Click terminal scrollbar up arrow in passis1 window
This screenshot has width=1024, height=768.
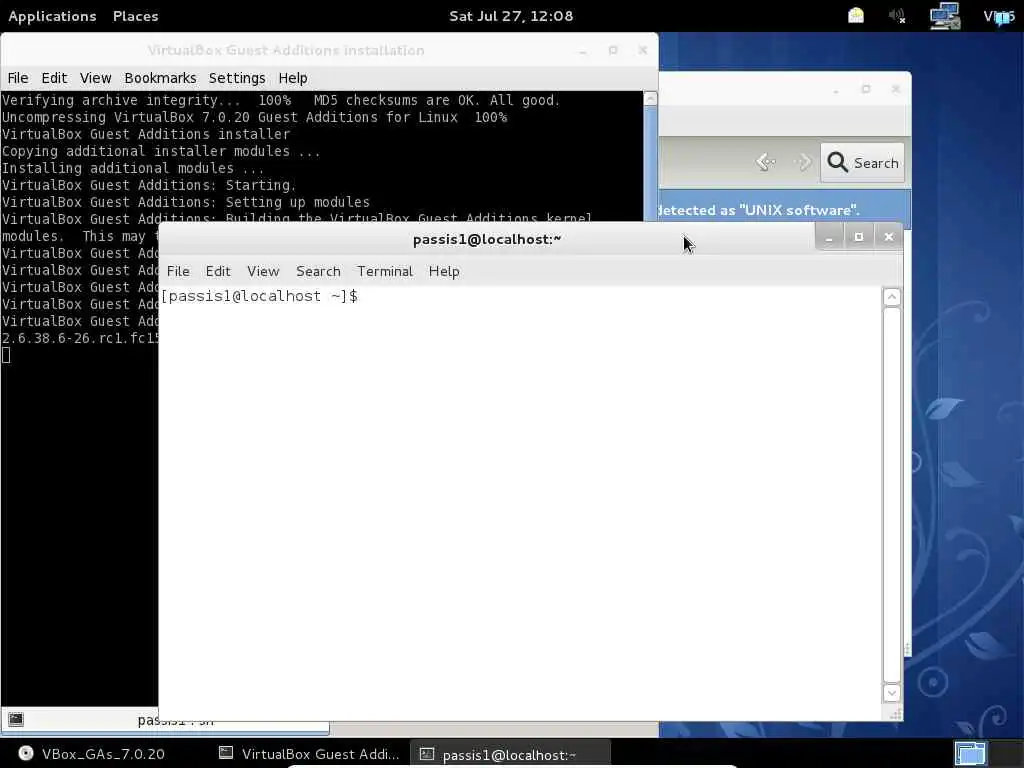coord(892,297)
